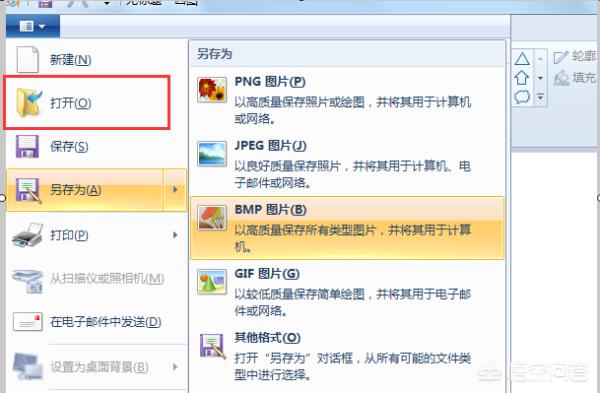Expand the 另存为 submenu arrow
Screen dimensions: 600x393
(x=175, y=189)
